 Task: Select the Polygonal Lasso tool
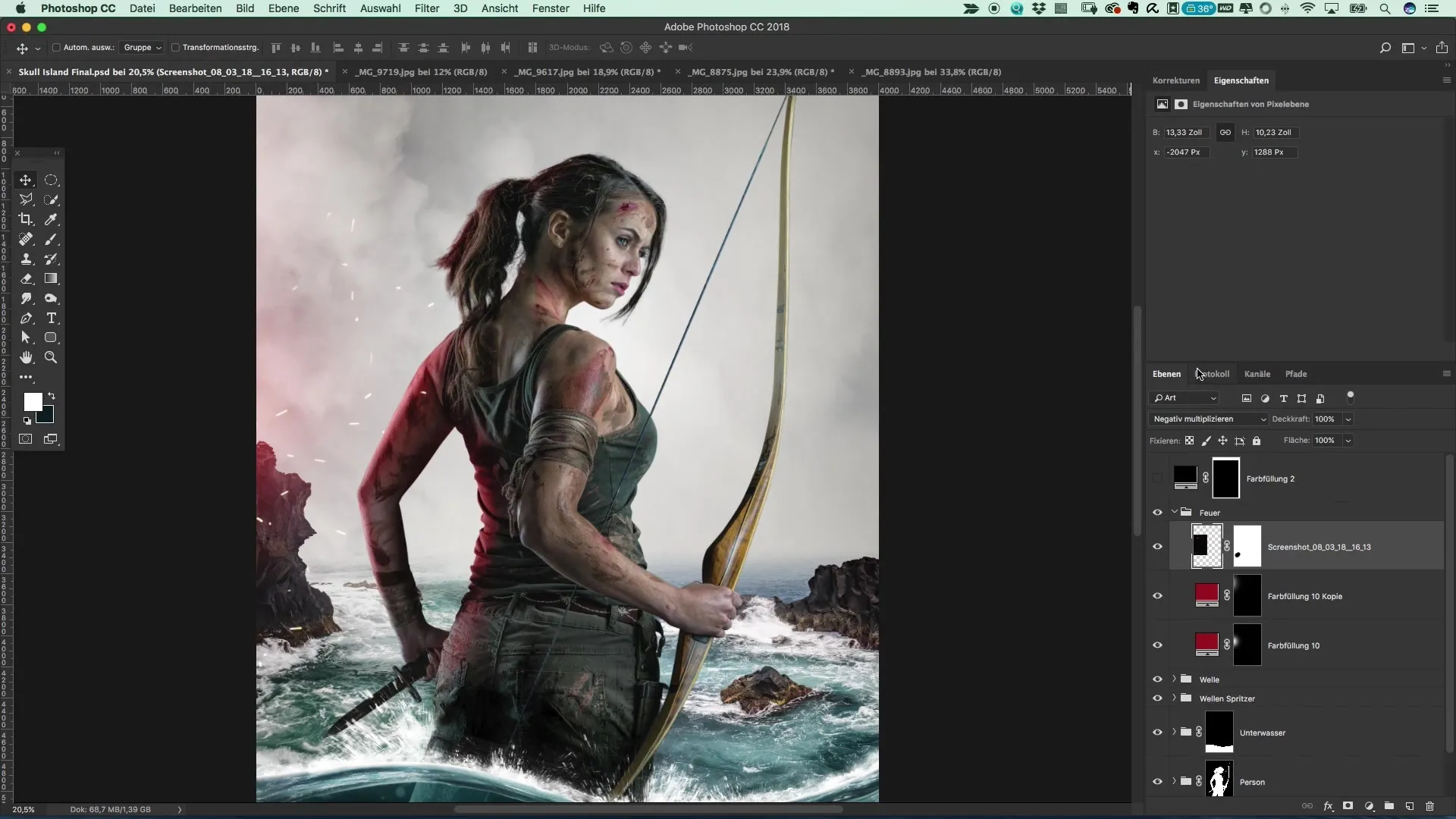click(x=26, y=199)
